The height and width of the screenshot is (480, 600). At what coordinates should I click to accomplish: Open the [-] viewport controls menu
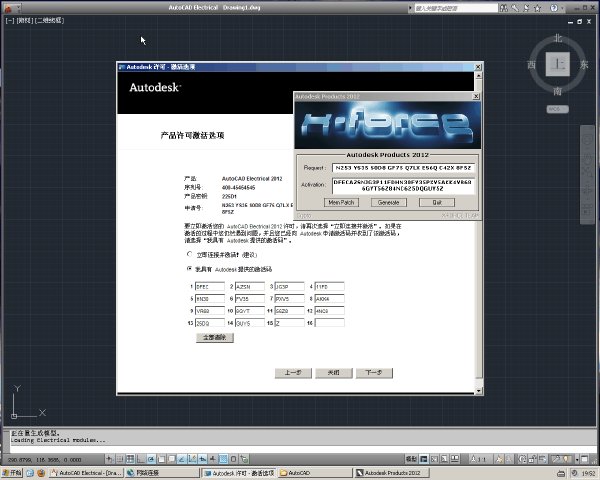pos(10,20)
